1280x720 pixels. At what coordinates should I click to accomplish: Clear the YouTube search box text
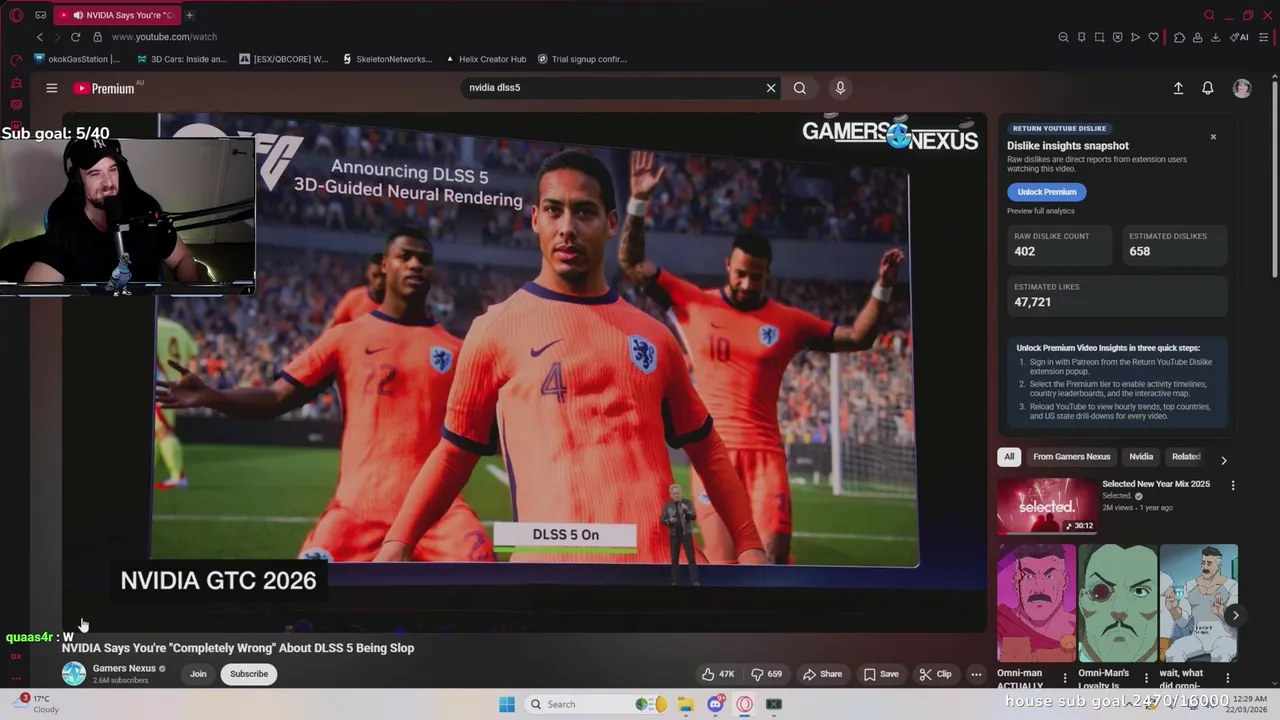(x=771, y=88)
